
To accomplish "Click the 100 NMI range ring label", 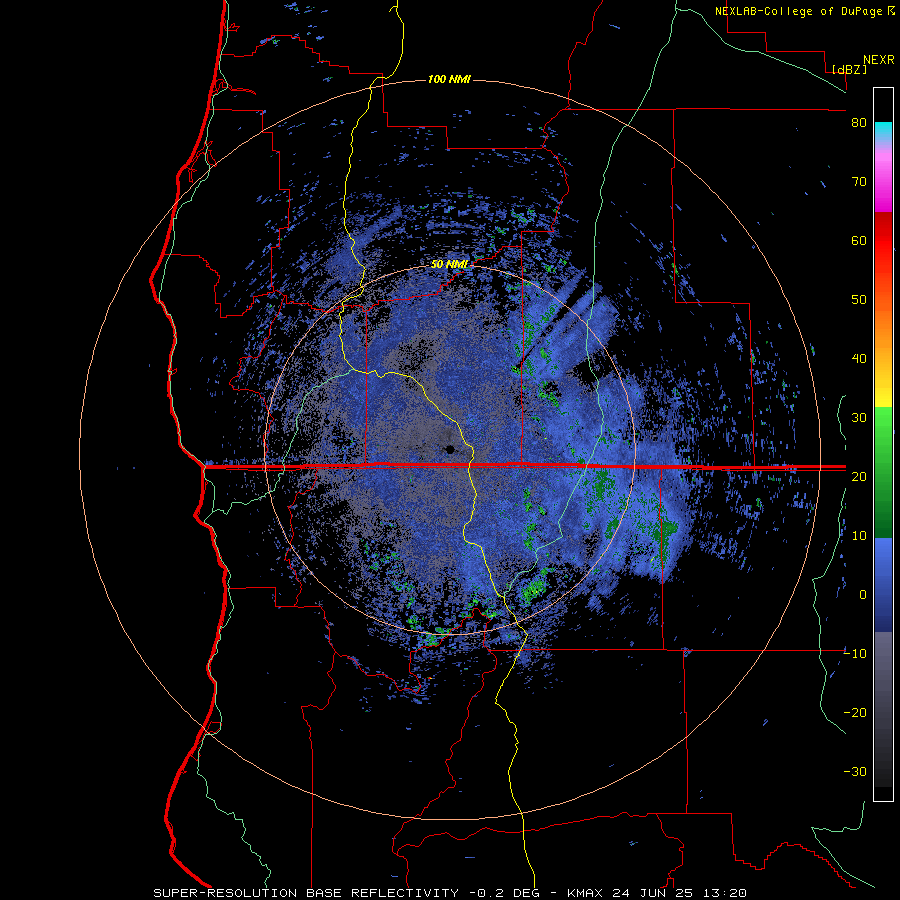I will point(449,79).
